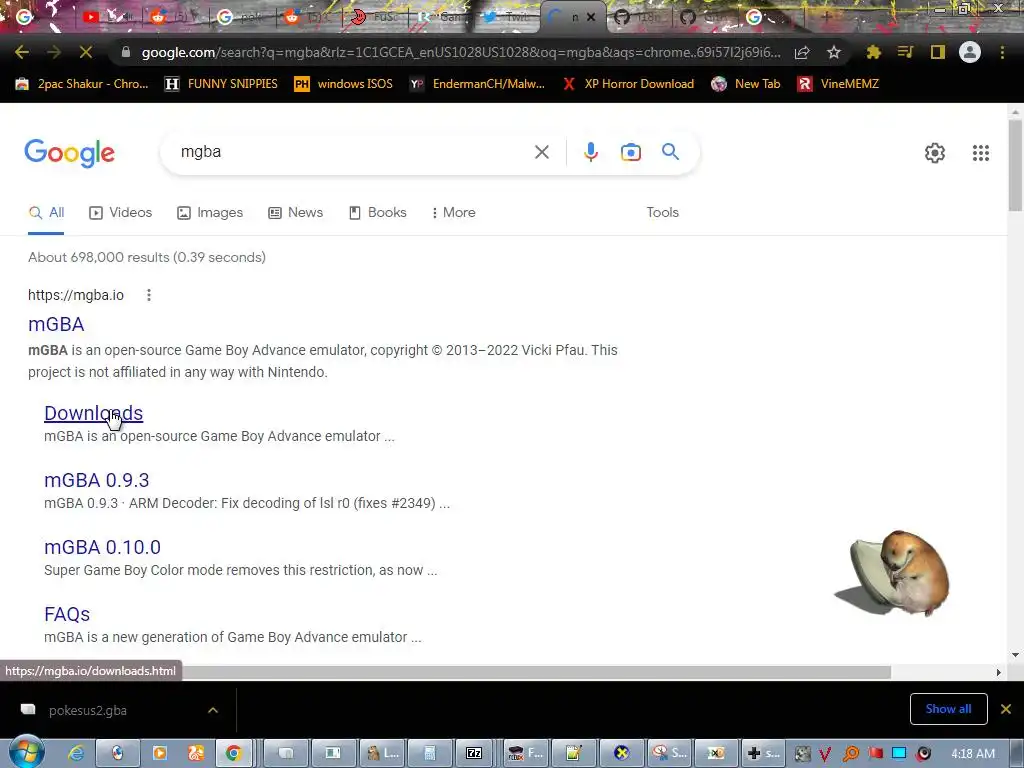This screenshot has height=768, width=1024.
Task: Click the search box containing mgba
Action: coord(353,152)
